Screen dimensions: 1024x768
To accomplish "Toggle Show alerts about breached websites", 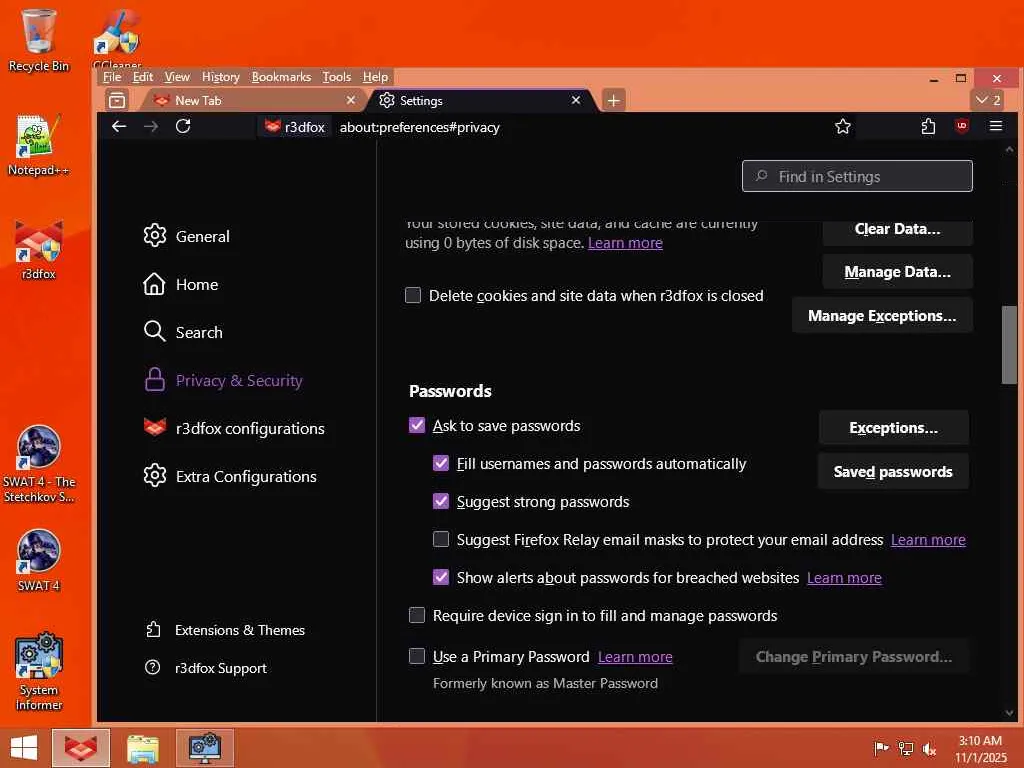I will (441, 577).
